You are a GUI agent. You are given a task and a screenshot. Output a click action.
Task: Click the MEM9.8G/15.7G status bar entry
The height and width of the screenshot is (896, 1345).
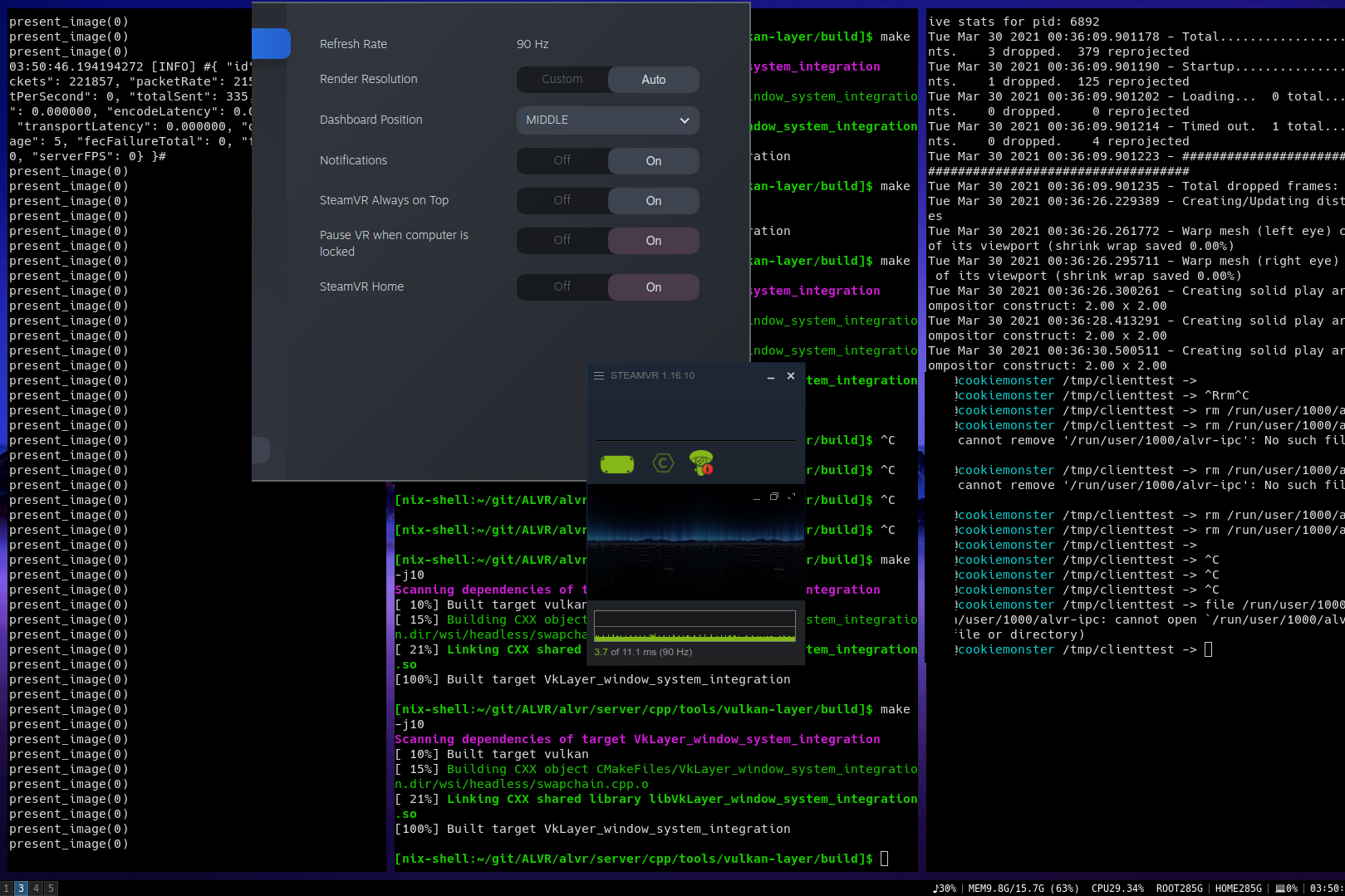[1023, 889]
